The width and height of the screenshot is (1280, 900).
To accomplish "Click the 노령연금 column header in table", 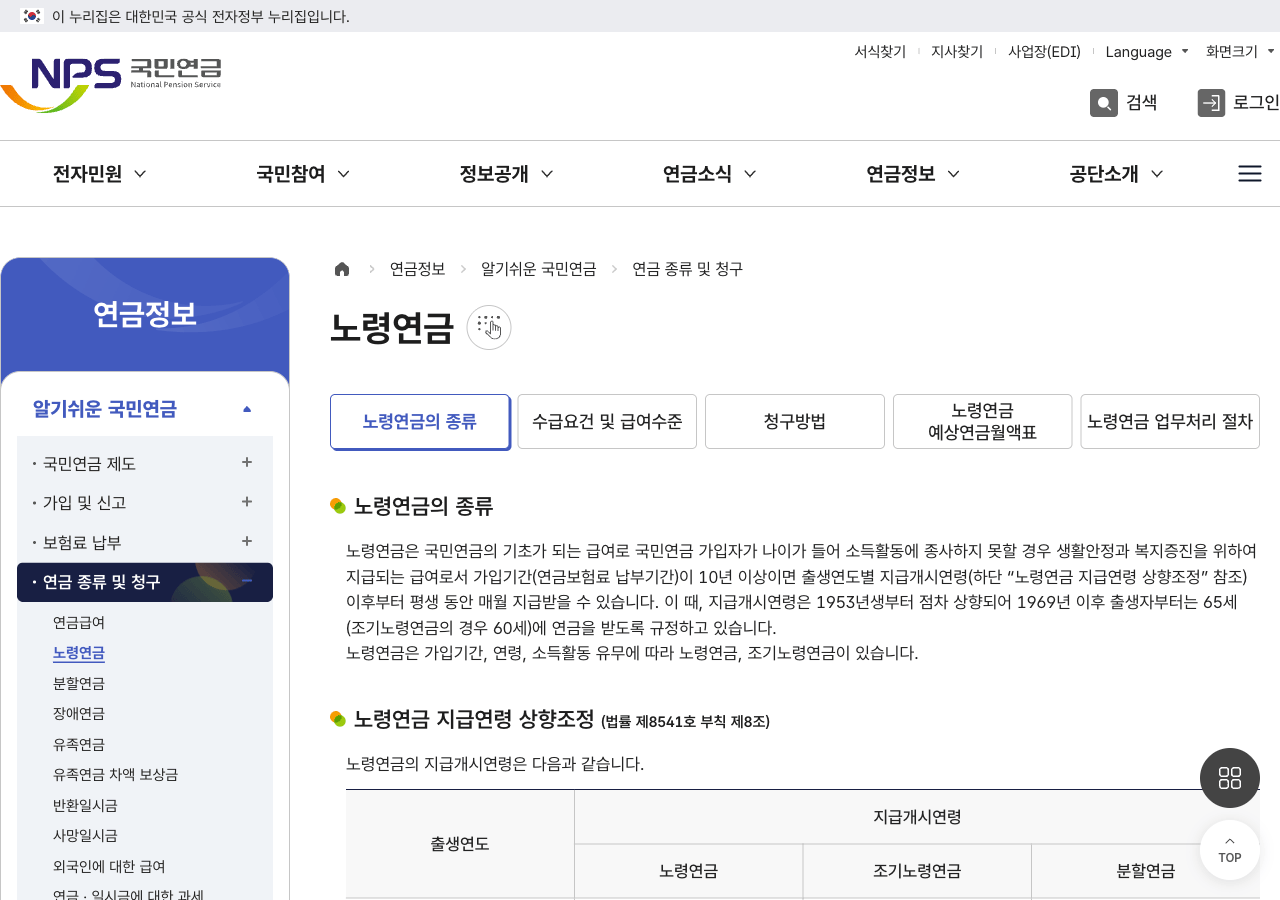I will coord(688,871).
